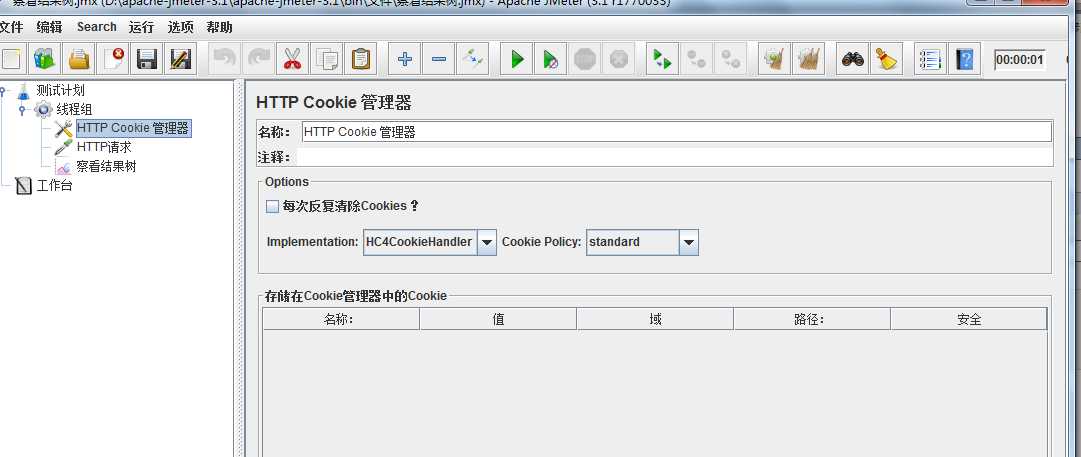1081x457 pixels.
Task: Click the grey Stop icon
Action: (585, 59)
